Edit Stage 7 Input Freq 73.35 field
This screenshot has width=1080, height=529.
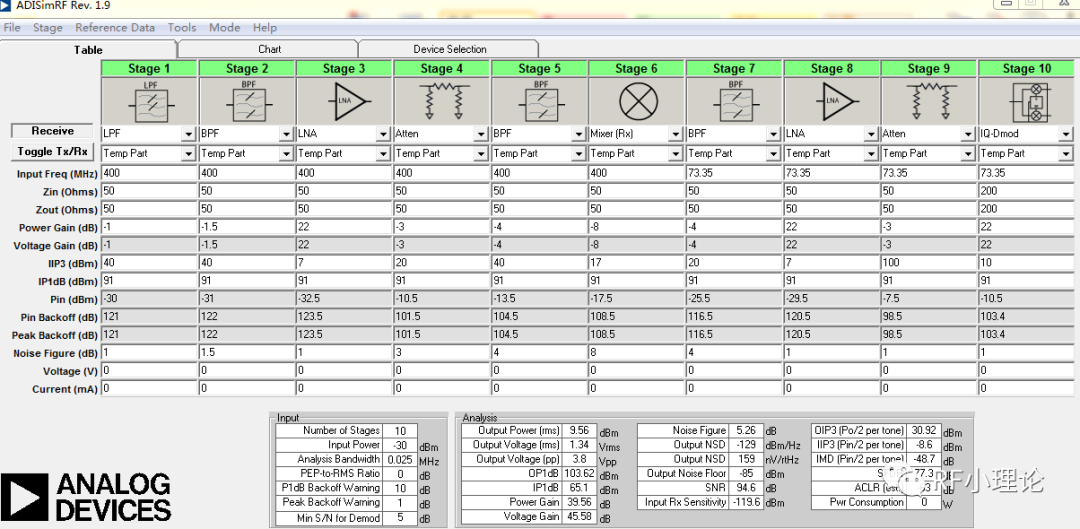click(734, 173)
